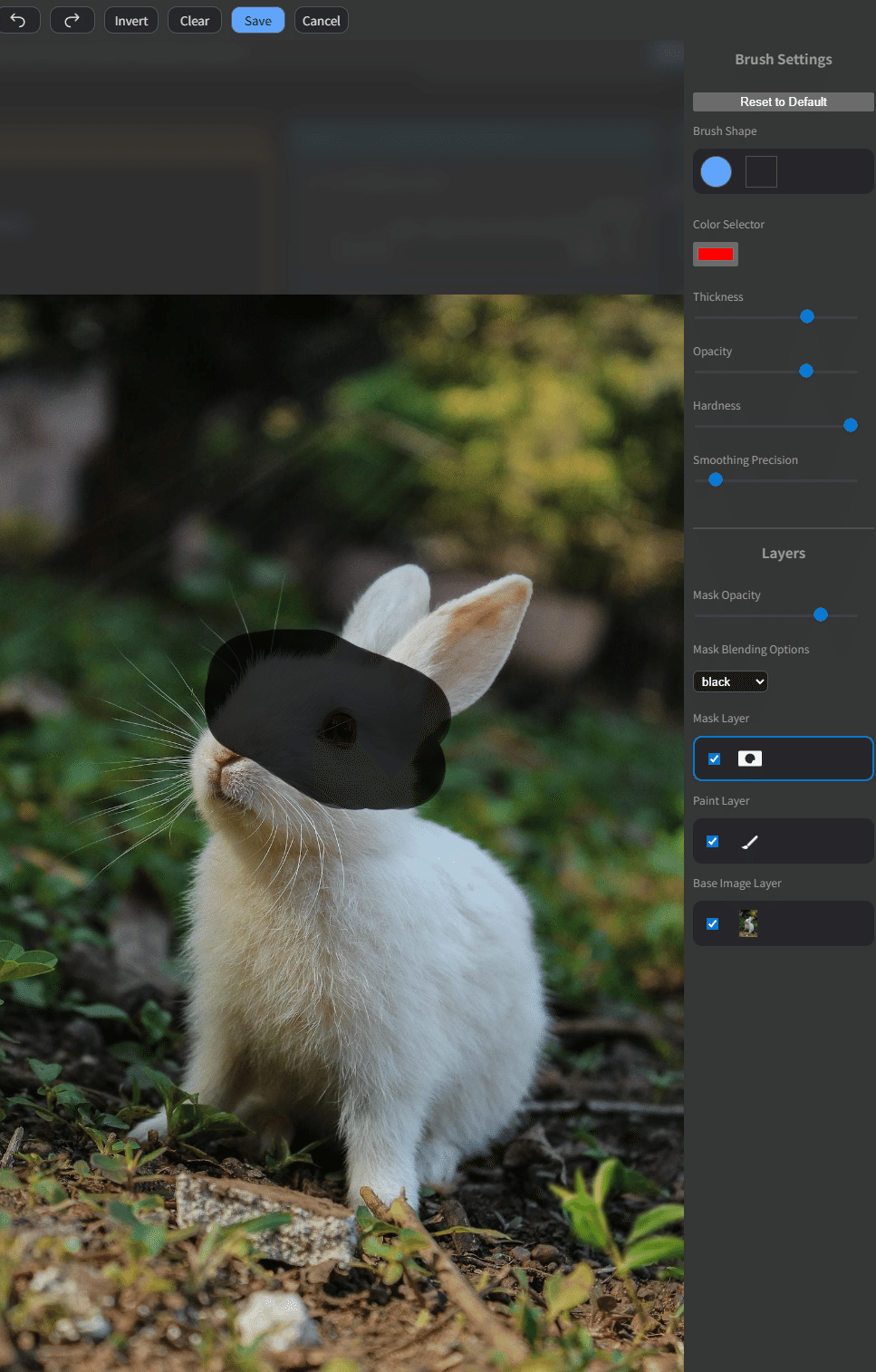Select the square brush shape
876x1372 pixels.
pos(761,171)
